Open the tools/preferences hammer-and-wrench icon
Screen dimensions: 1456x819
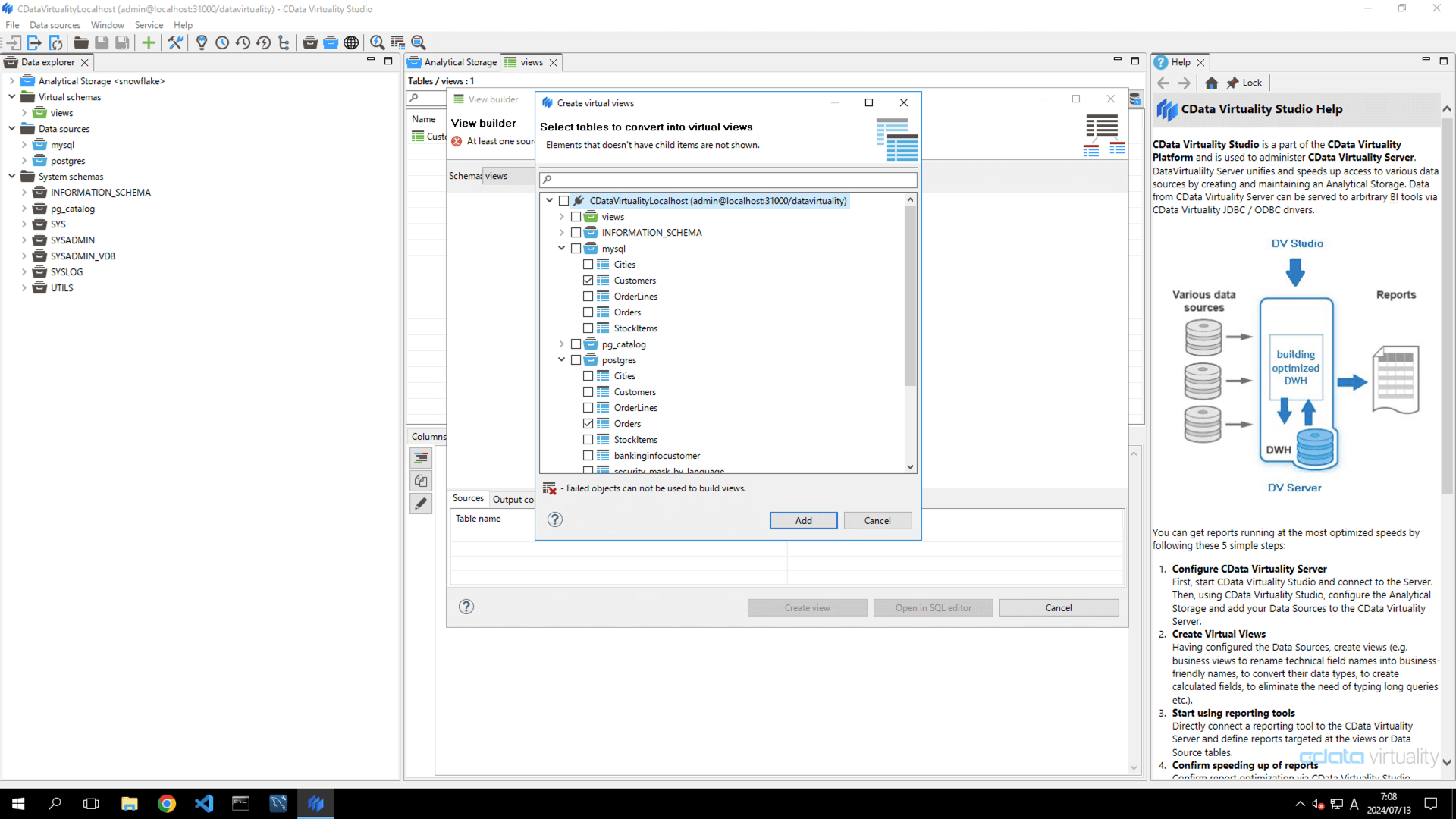click(x=175, y=42)
